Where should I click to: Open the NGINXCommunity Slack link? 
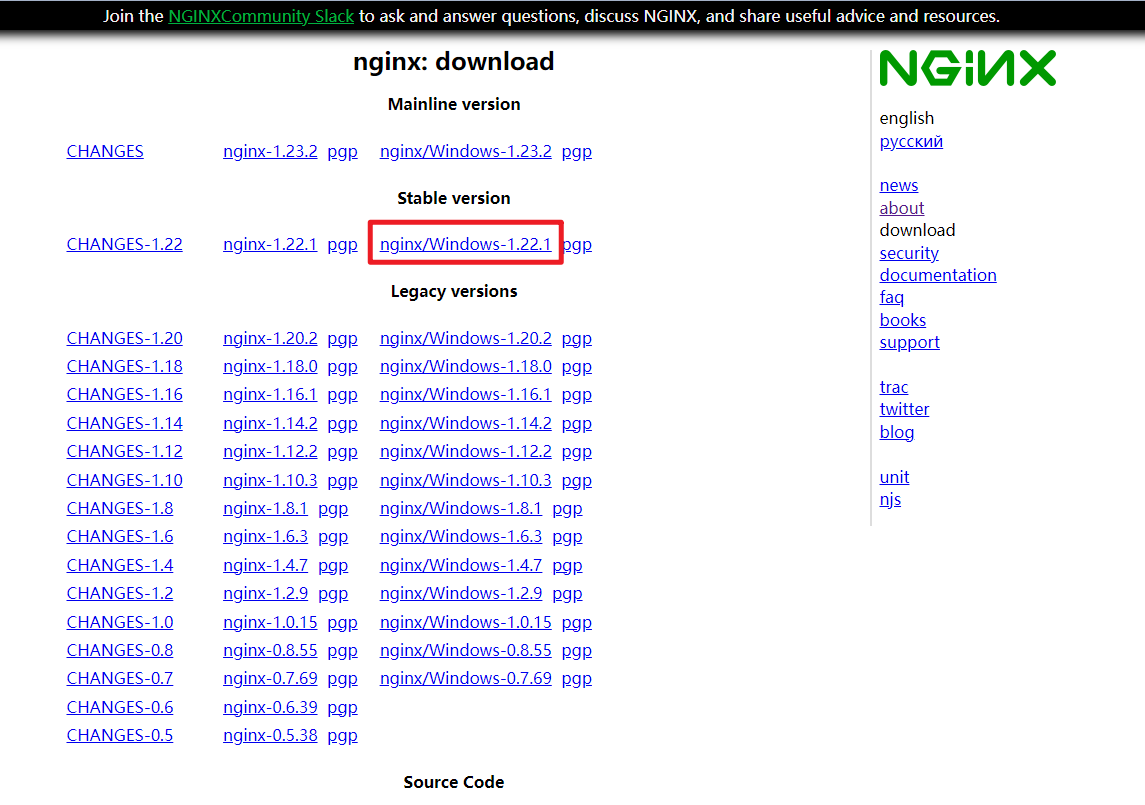click(x=261, y=16)
